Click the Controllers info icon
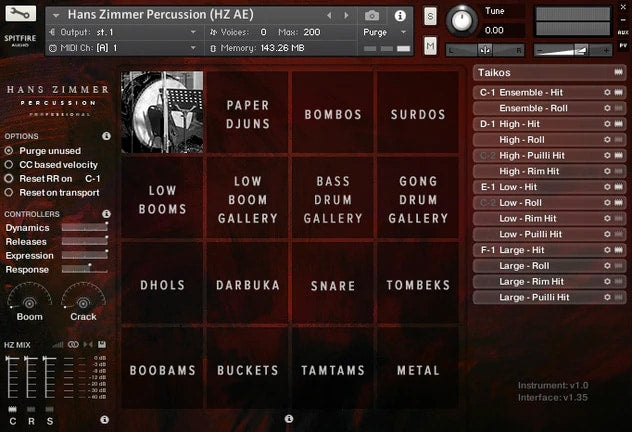Image resolution: width=632 pixels, height=432 pixels. pos(107,214)
